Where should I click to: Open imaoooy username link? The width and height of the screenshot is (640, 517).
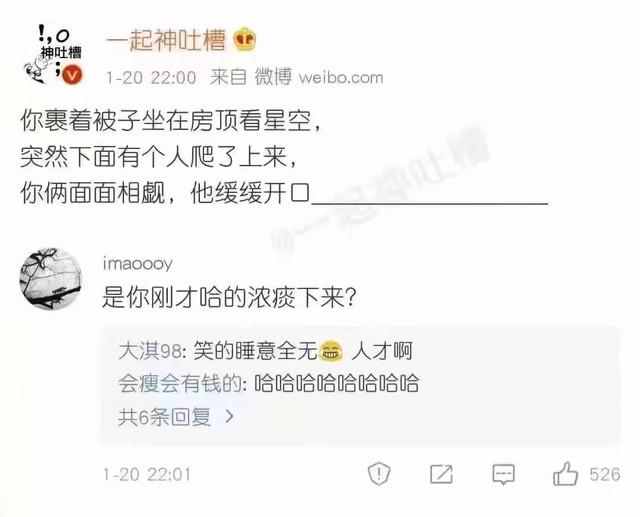point(138,264)
